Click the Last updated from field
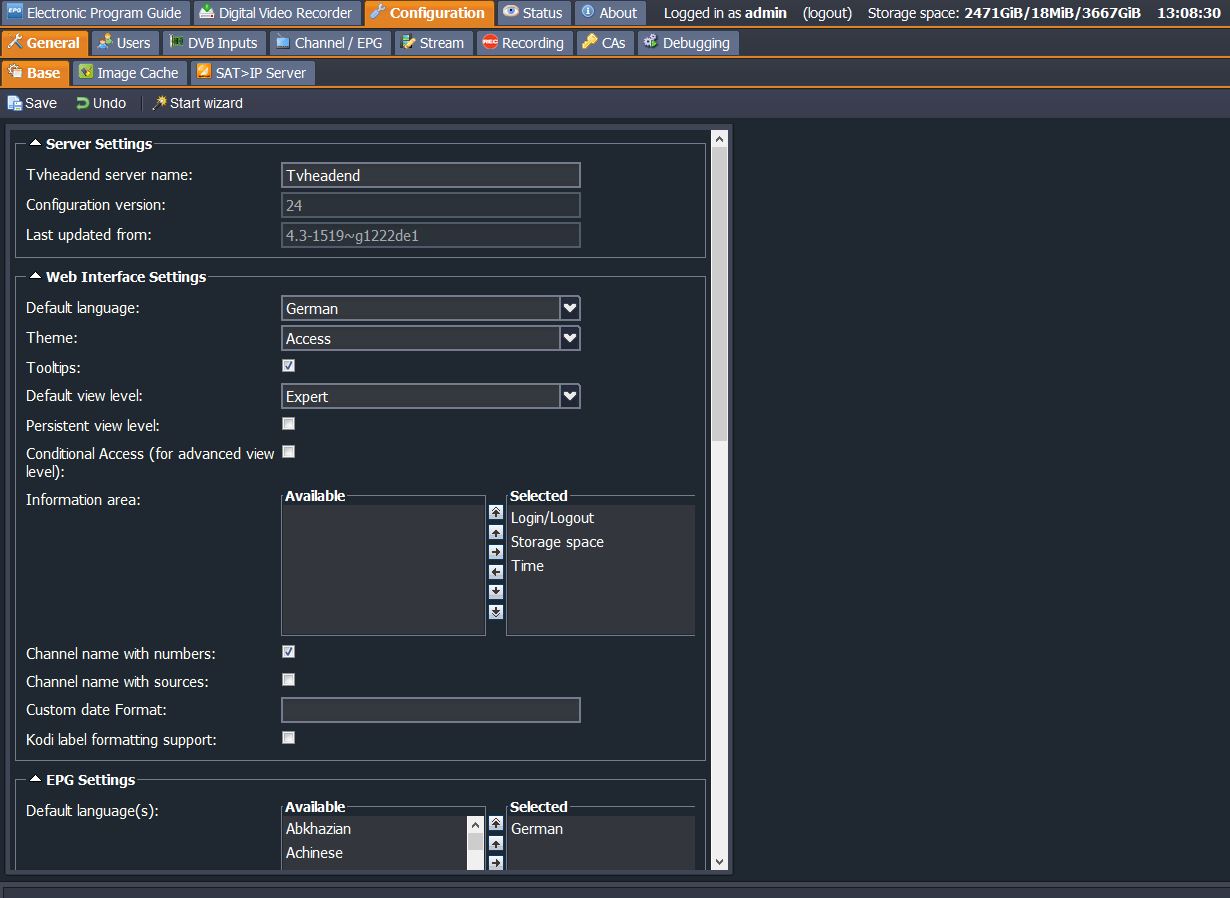 click(x=431, y=235)
